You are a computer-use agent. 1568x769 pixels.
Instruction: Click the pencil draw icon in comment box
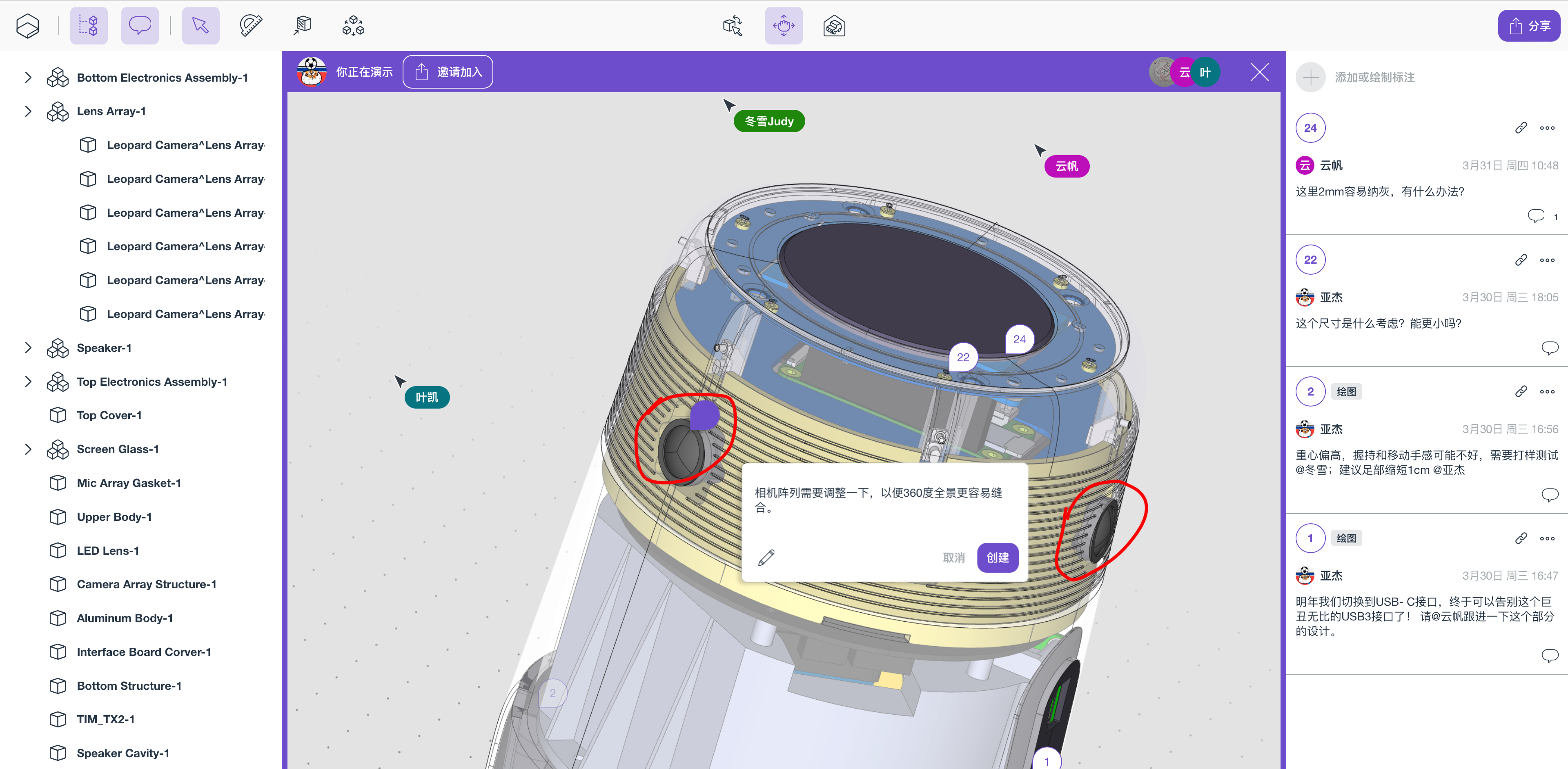766,557
